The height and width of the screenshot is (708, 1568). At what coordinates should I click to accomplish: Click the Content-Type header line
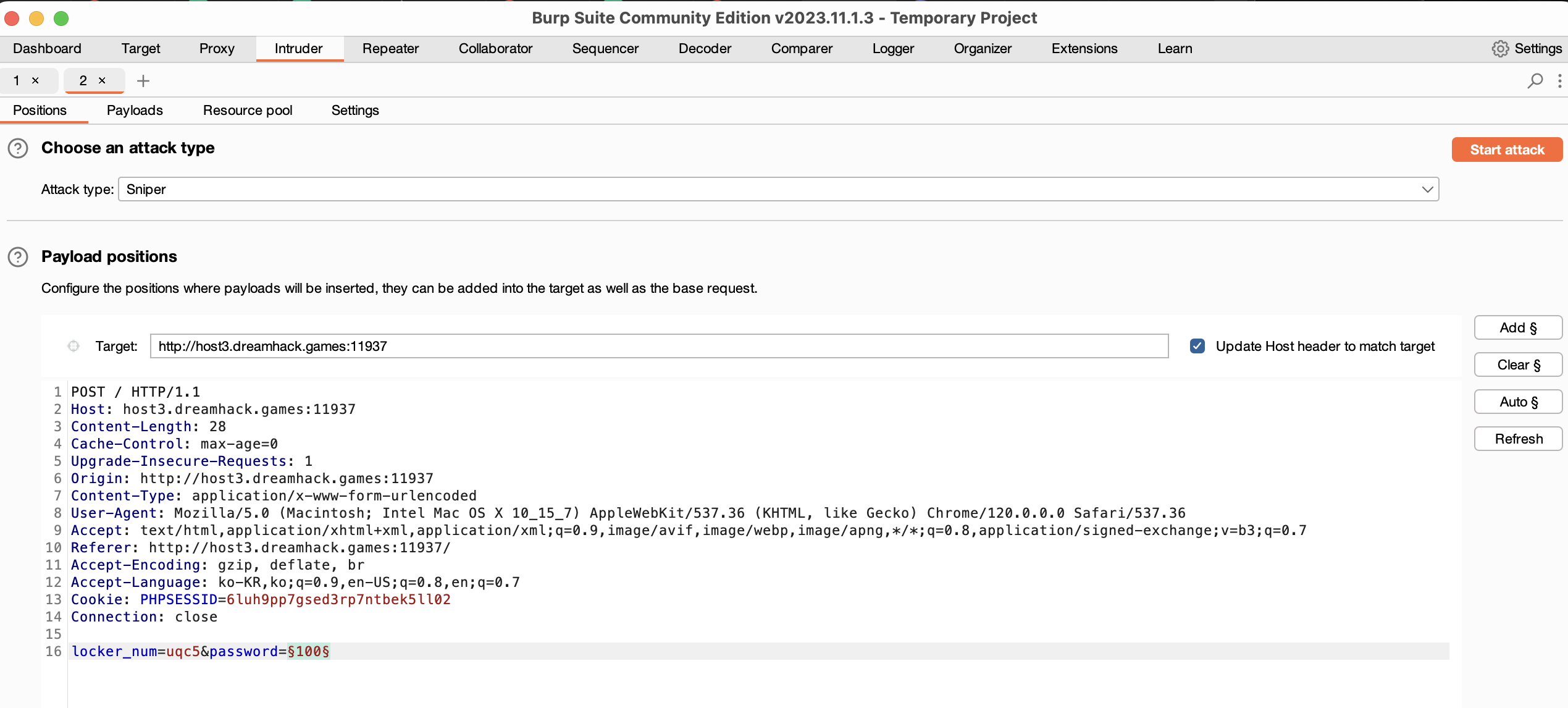[274, 495]
